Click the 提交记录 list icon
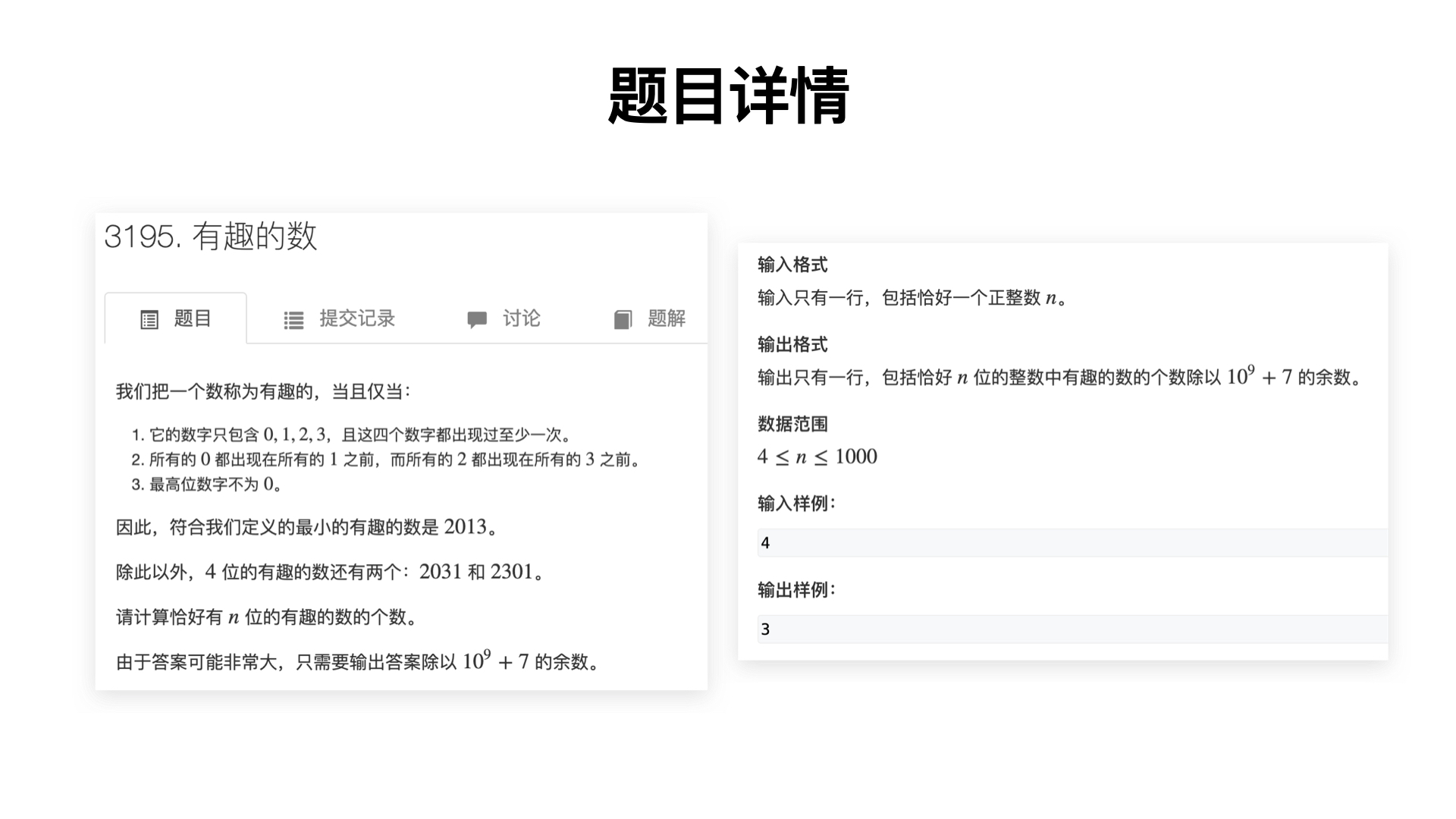1456x819 pixels. 293,320
